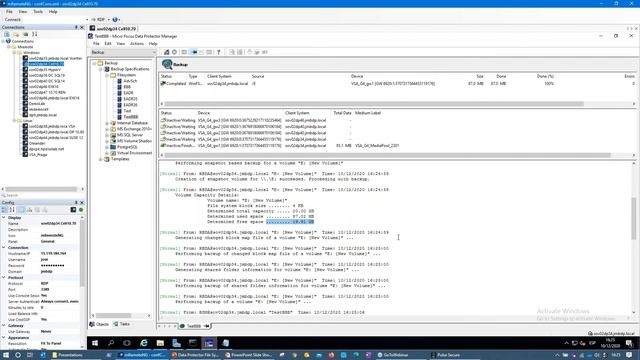The width and height of the screenshot is (640, 360).
Task: Collapse the Filesystem tree node
Action: tap(107, 75)
